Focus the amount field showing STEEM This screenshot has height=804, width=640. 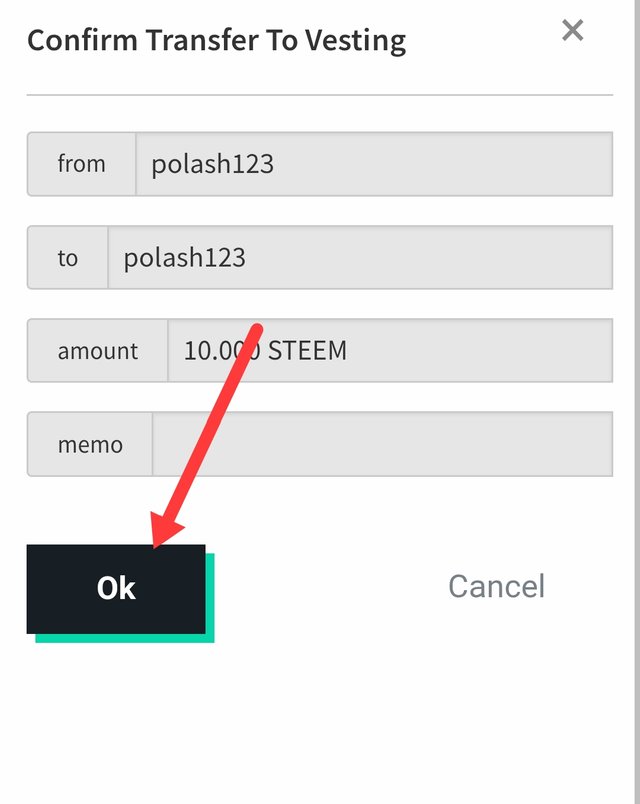click(x=390, y=351)
